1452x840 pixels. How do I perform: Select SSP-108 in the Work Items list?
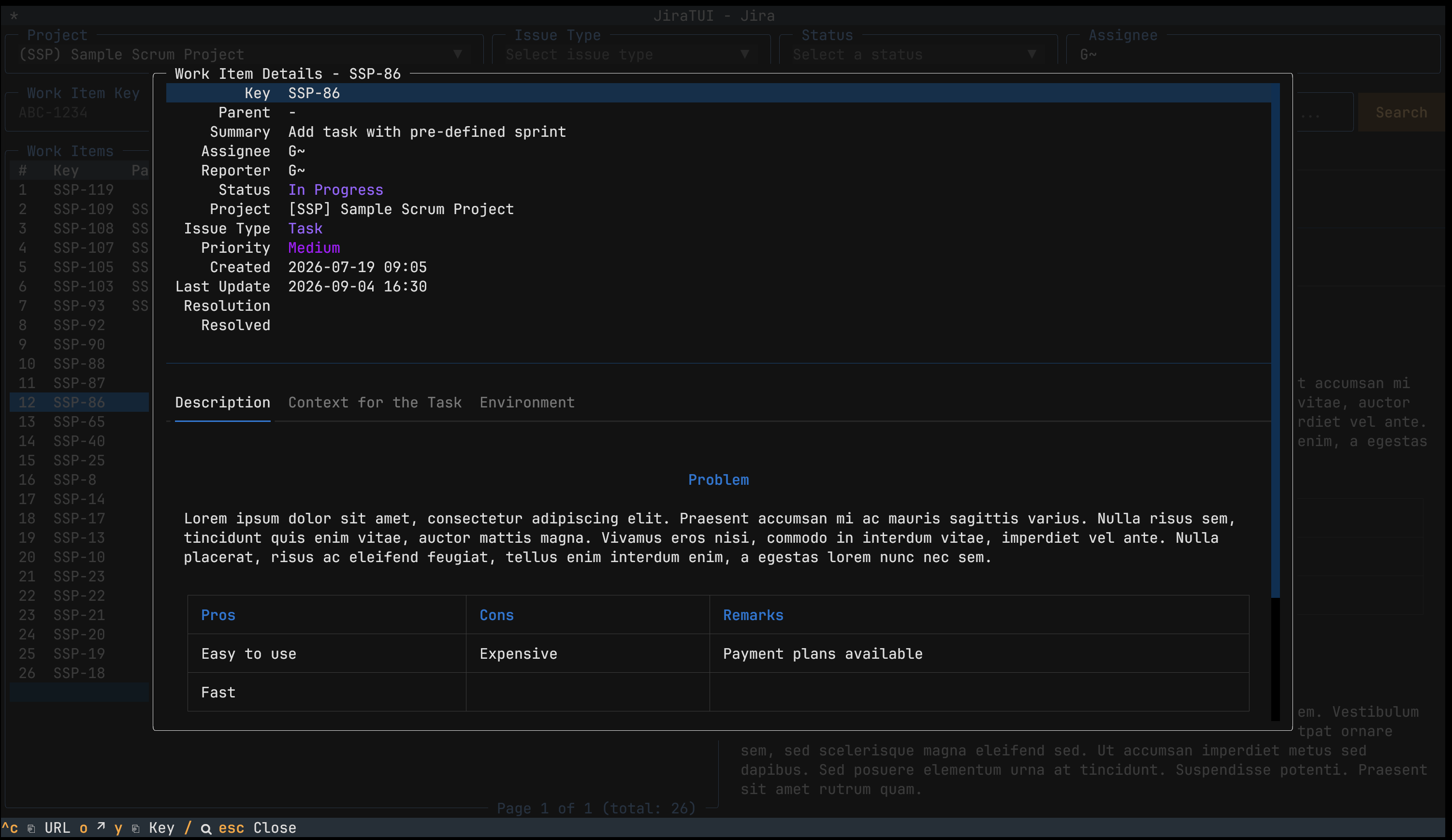pos(80,228)
